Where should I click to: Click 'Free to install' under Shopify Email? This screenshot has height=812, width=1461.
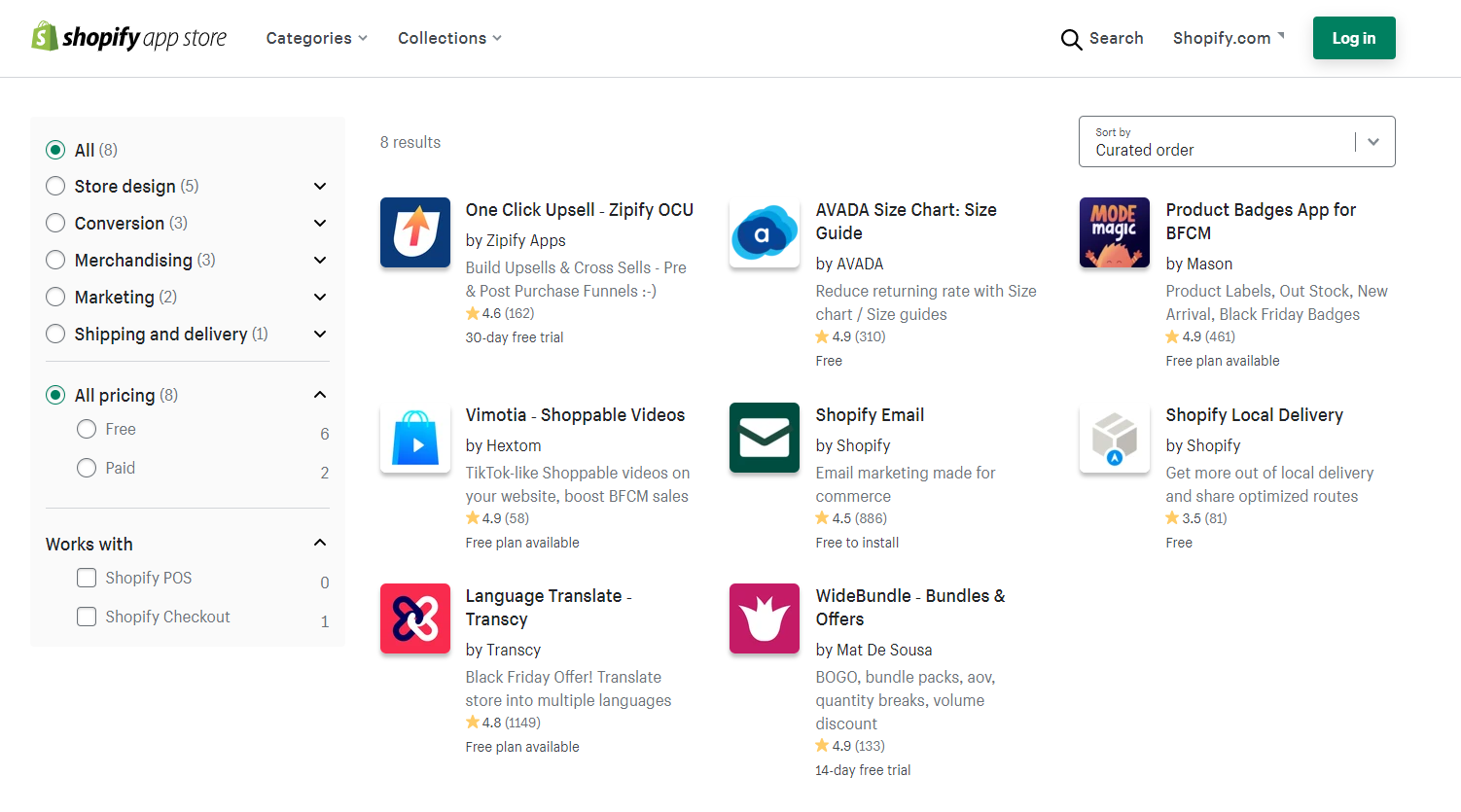[857, 543]
